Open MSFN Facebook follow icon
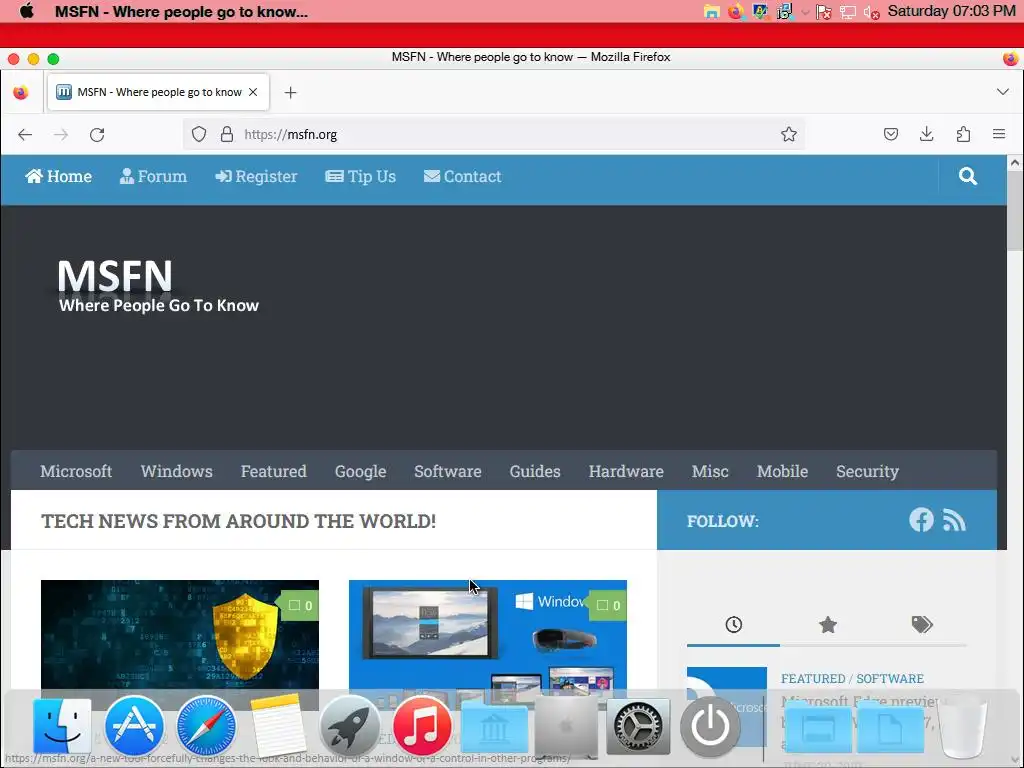Screen dimensions: 1024x768 (921, 520)
